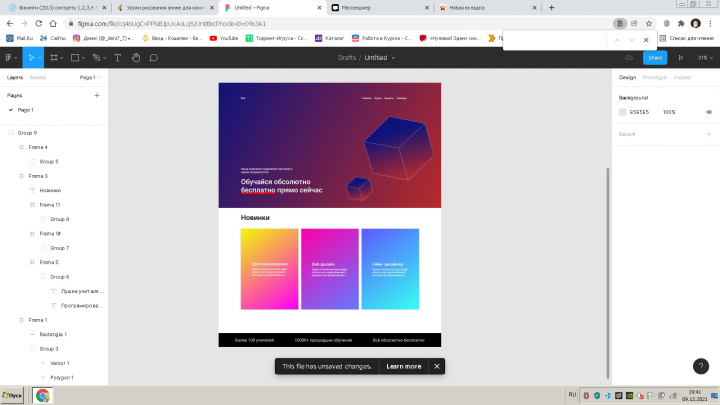This screenshot has width=720, height=405.
Task: Open zoom level 31% dropdown
Action: (x=706, y=58)
